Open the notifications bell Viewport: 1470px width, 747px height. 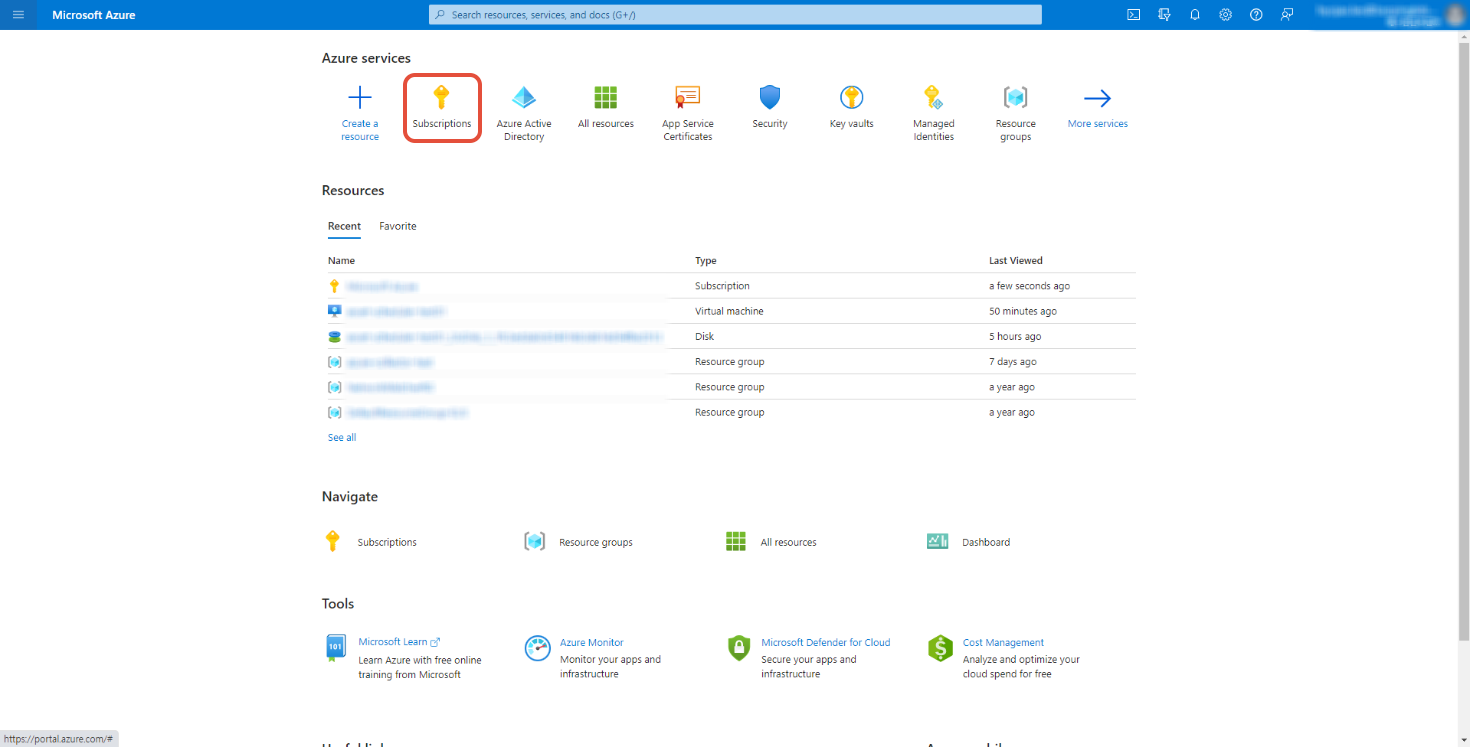pyautogui.click(x=1194, y=15)
